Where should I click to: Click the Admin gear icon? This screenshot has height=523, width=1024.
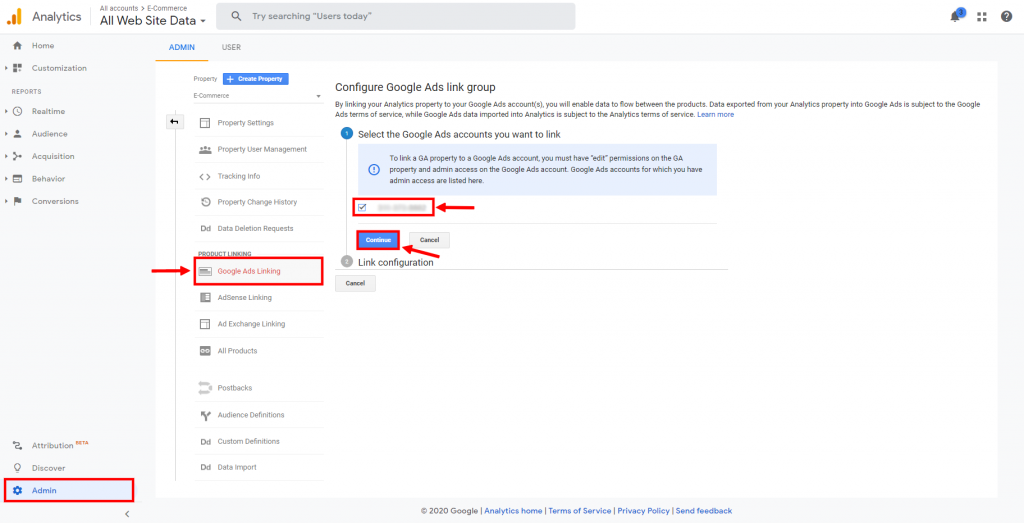(x=18, y=490)
